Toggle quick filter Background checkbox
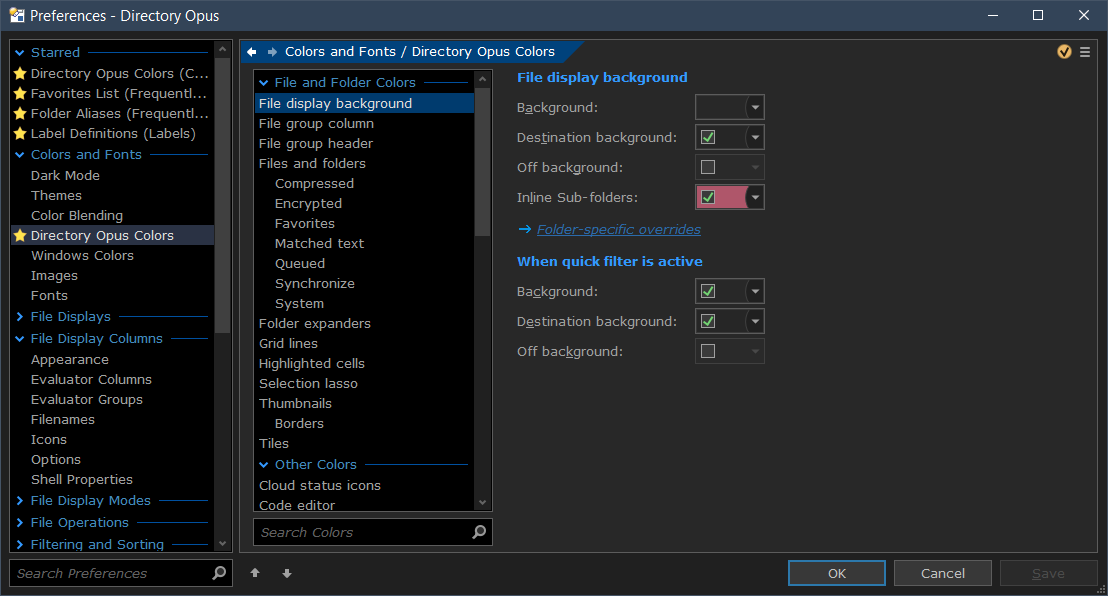Image resolution: width=1108 pixels, height=596 pixels. coord(708,291)
